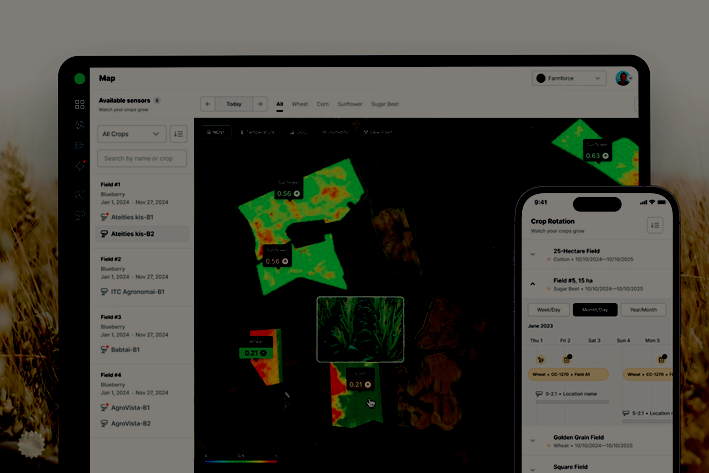Open the user profile avatar
Viewport: 709px width, 473px height.
tap(623, 78)
